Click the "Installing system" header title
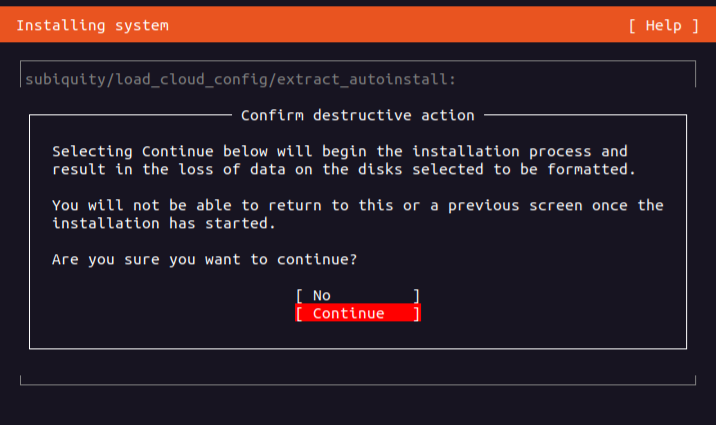 point(92,24)
